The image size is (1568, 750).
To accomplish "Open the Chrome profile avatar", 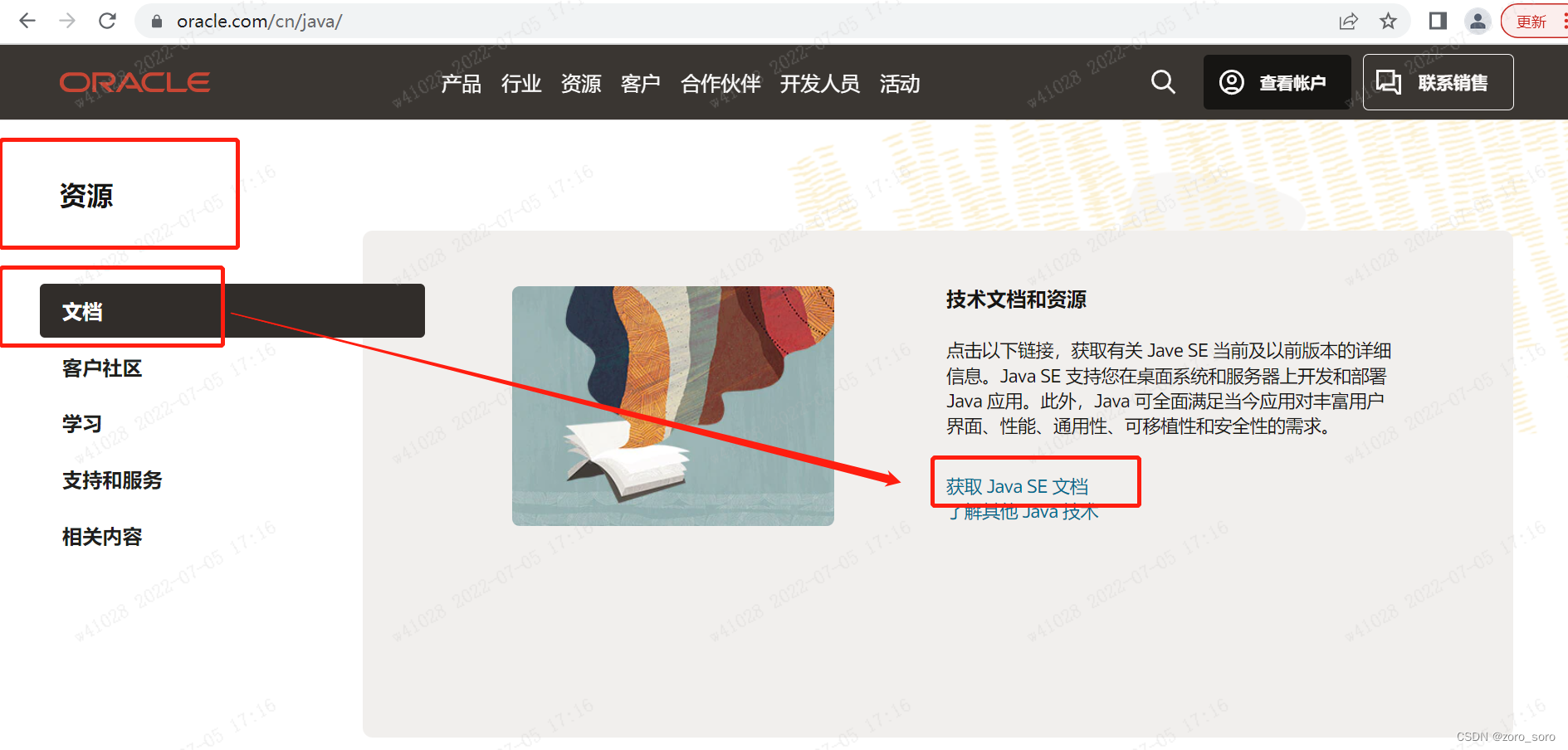I will (1478, 22).
